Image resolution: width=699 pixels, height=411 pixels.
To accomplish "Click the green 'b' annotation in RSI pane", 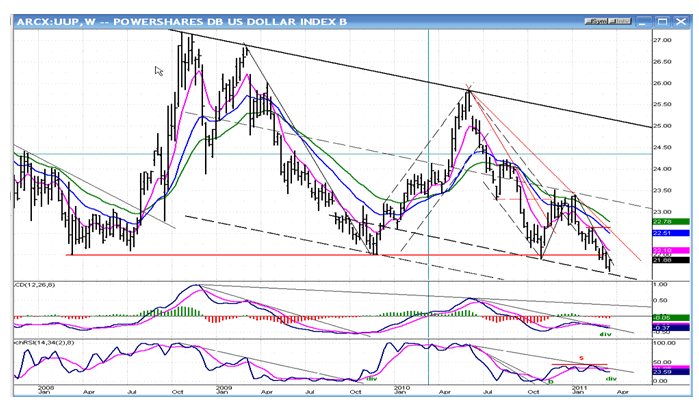I will (x=551, y=382).
